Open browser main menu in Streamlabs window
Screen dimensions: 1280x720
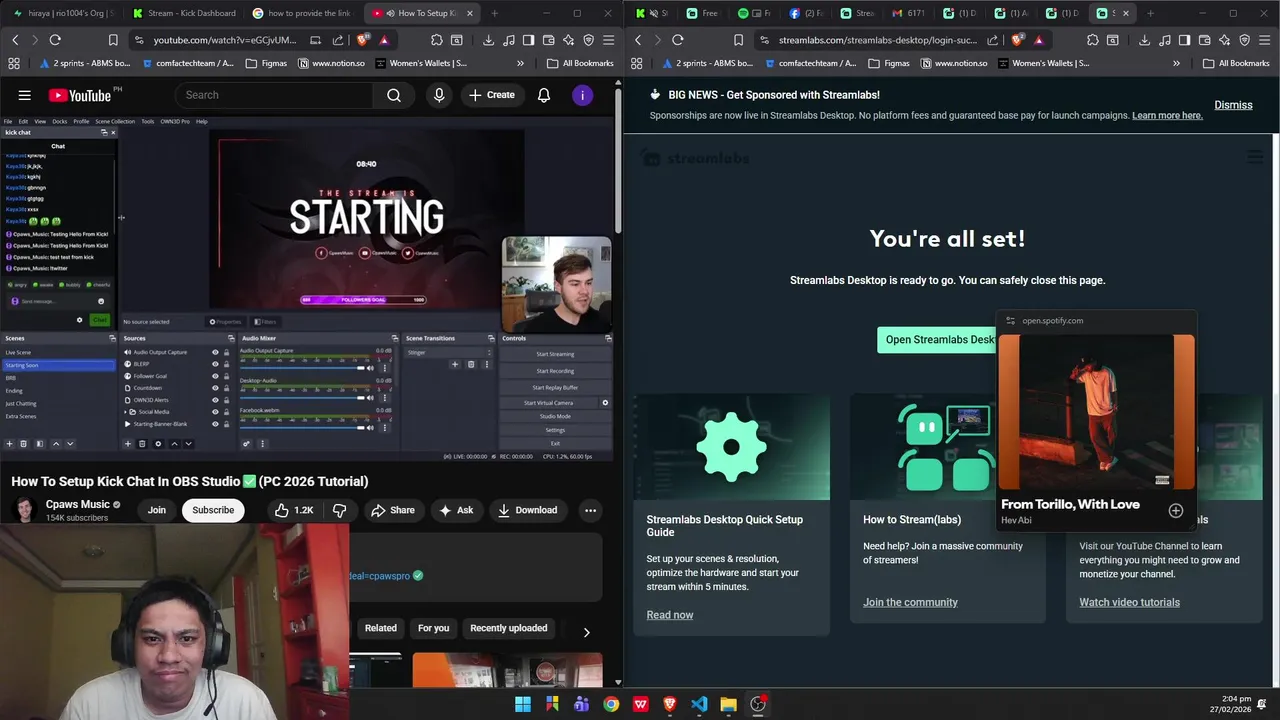pos(1265,40)
